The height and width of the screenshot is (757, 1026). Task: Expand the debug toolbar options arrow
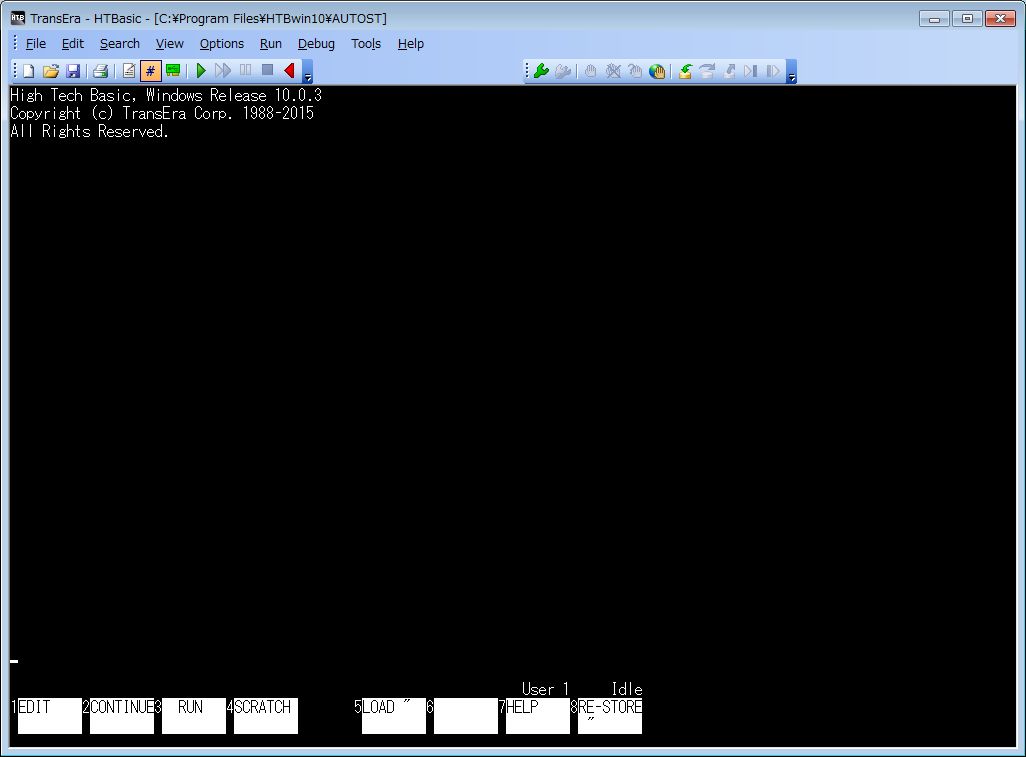click(791, 71)
